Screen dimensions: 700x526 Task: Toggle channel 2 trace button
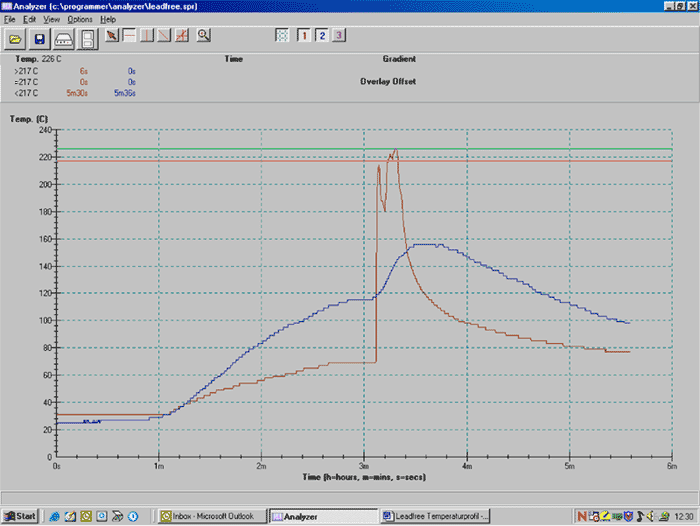(x=322, y=35)
